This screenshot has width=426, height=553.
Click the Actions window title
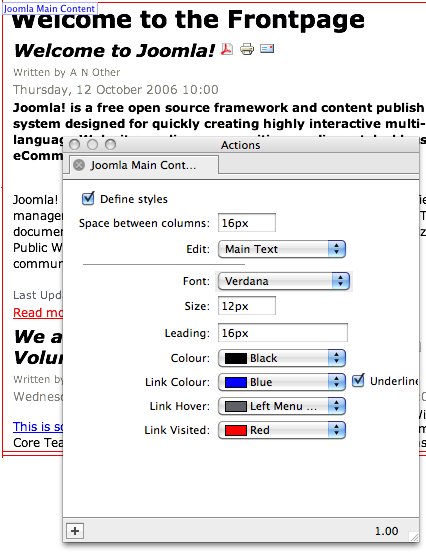pyautogui.click(x=241, y=145)
